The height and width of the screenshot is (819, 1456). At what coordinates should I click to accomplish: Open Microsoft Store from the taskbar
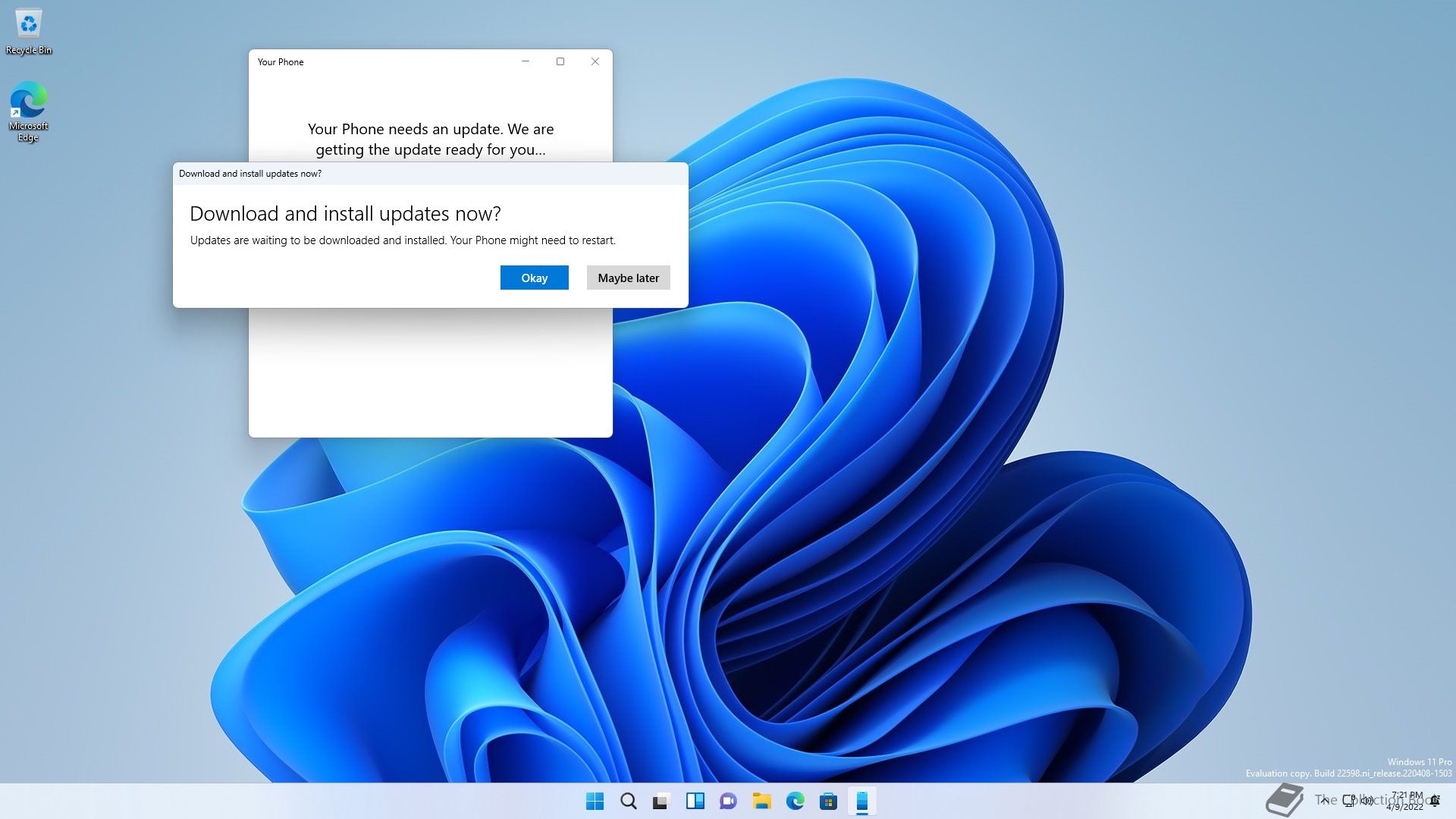click(828, 801)
